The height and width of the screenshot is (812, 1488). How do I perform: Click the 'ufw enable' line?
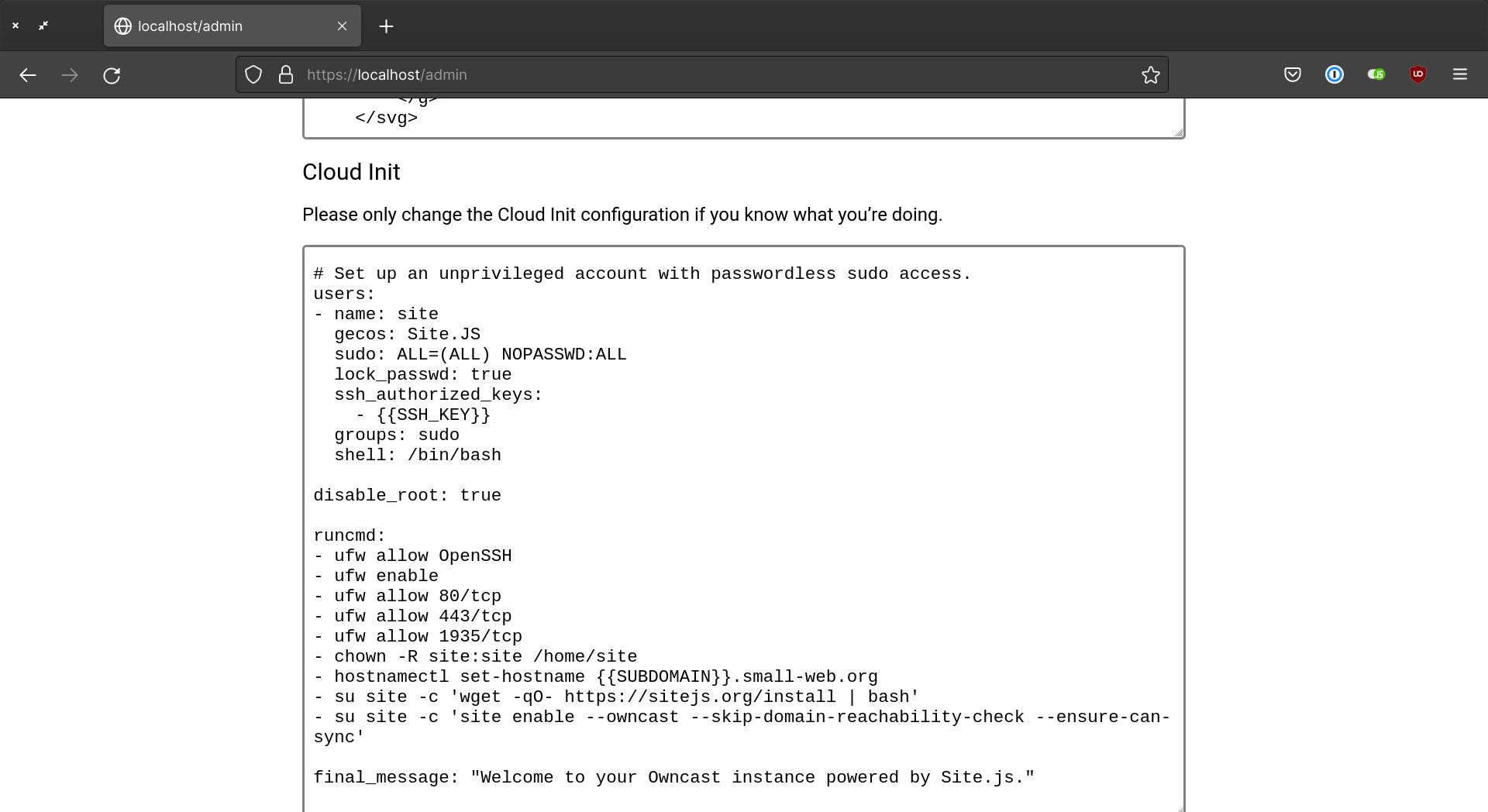click(x=376, y=576)
